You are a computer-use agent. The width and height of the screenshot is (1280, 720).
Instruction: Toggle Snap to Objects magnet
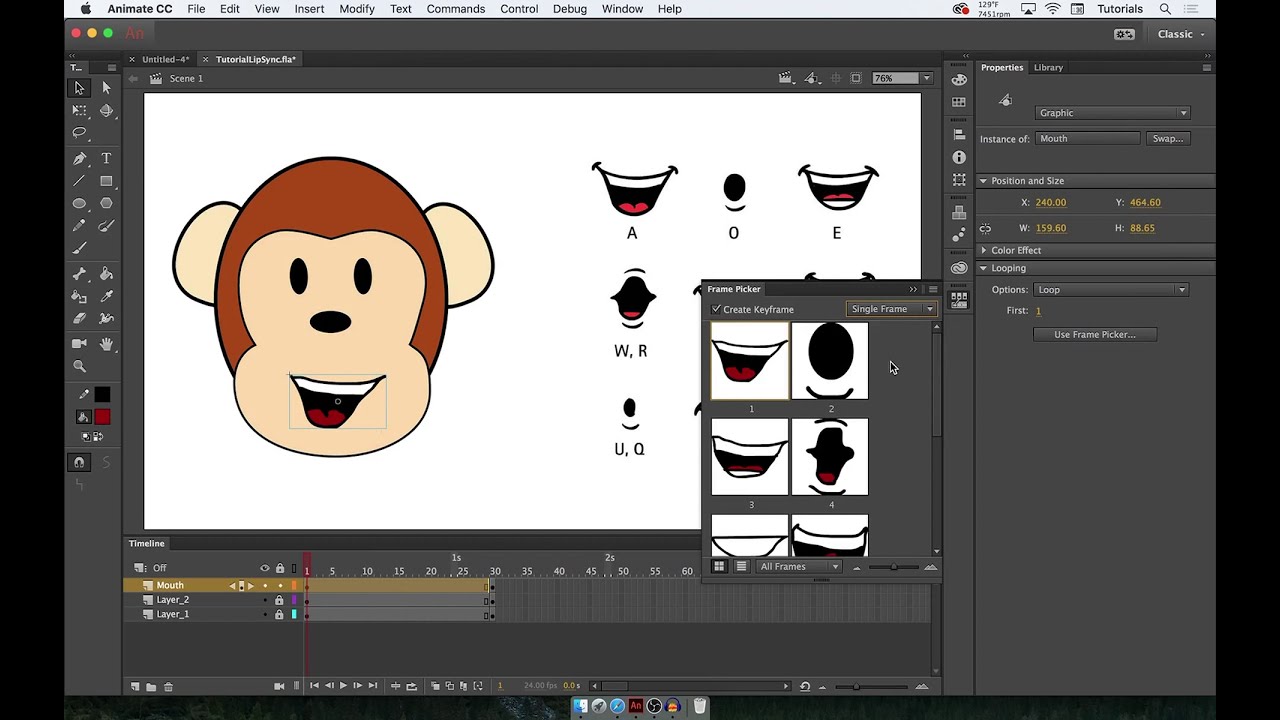click(x=79, y=462)
